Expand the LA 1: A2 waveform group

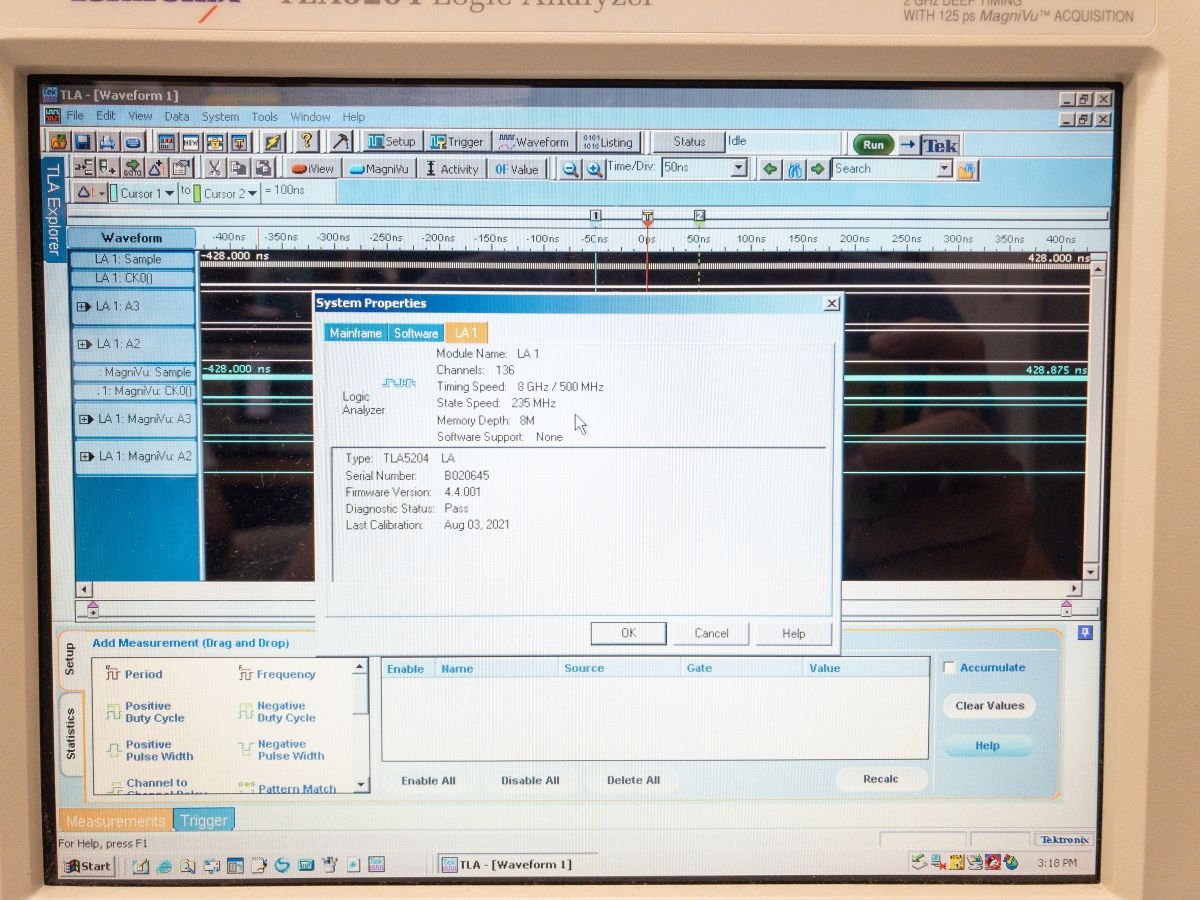click(x=83, y=344)
